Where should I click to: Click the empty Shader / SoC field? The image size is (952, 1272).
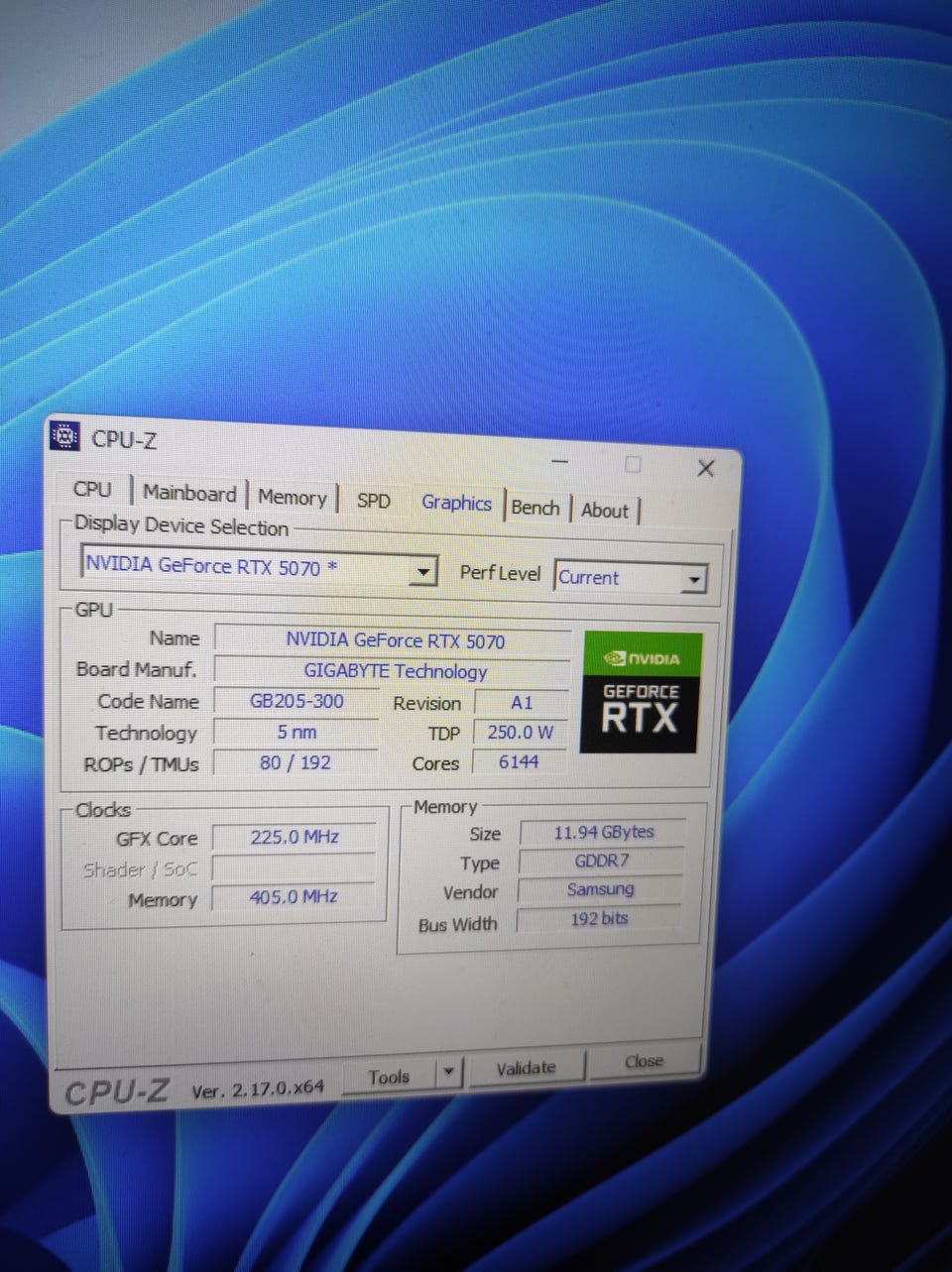(x=295, y=867)
